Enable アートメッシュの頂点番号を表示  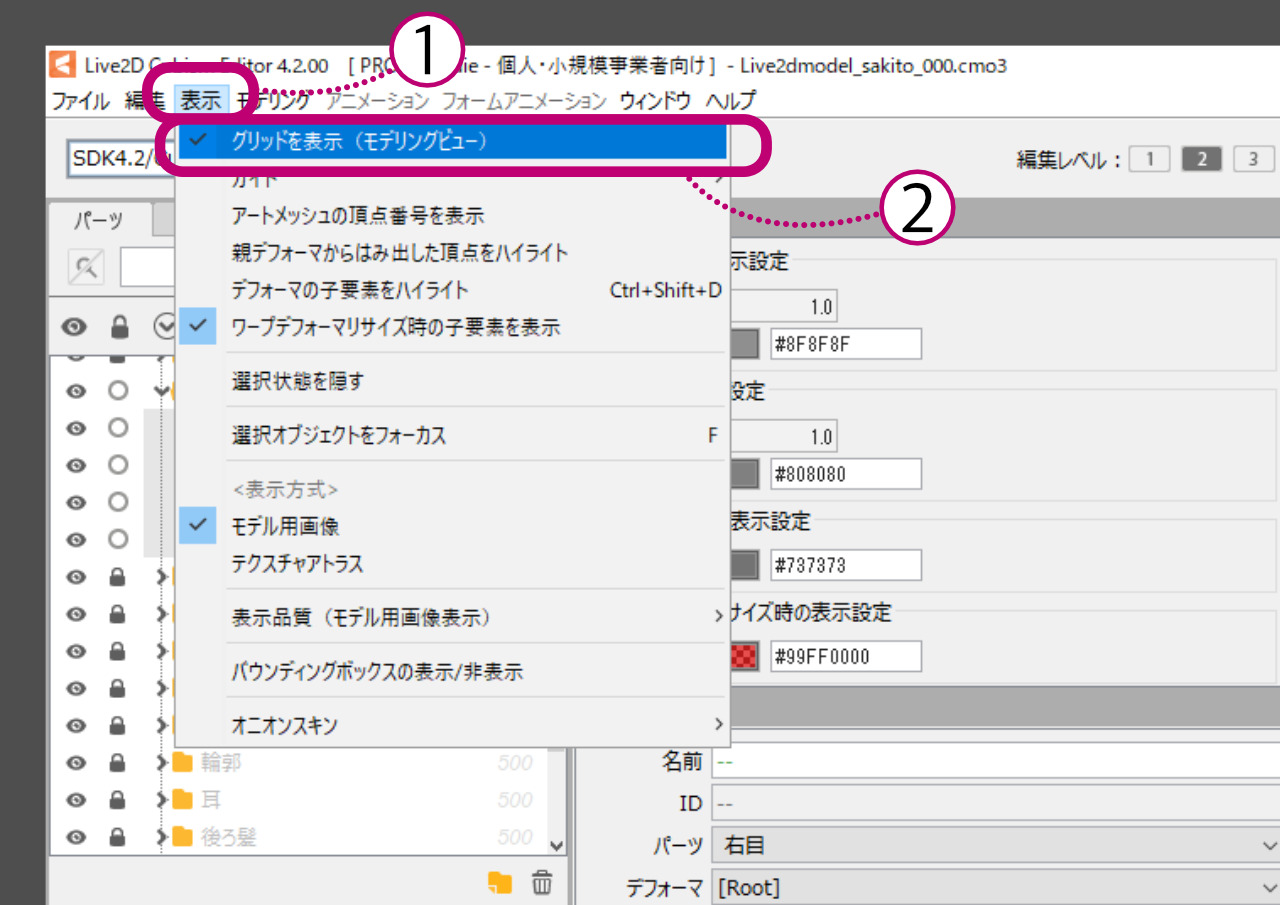(452, 215)
